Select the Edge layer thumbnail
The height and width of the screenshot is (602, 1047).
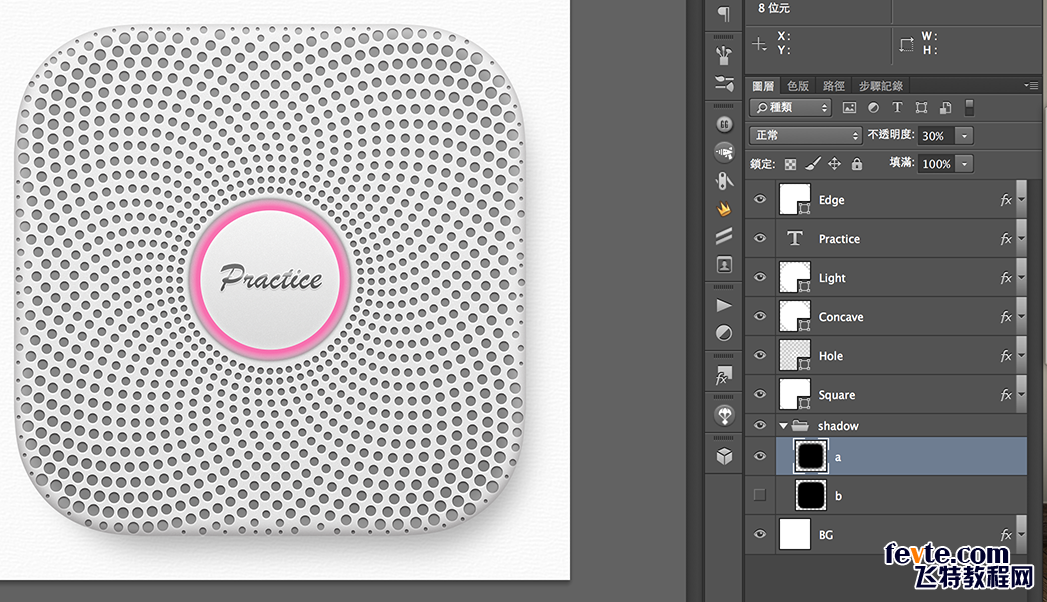(x=795, y=200)
